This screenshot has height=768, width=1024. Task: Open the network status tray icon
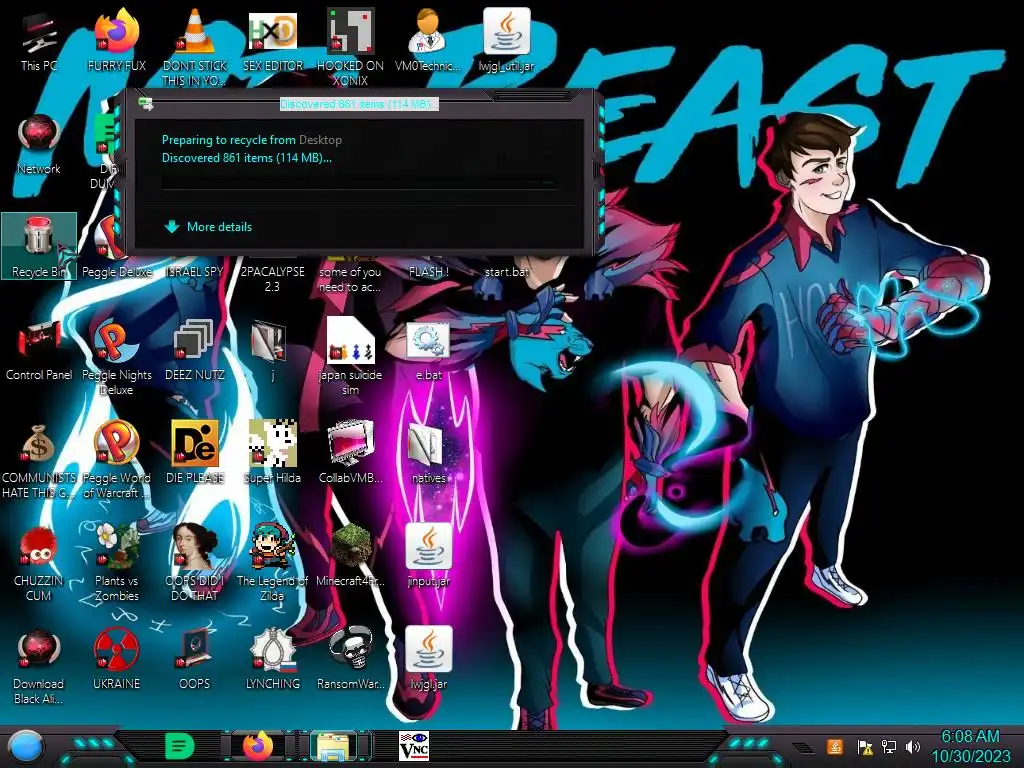coord(889,746)
